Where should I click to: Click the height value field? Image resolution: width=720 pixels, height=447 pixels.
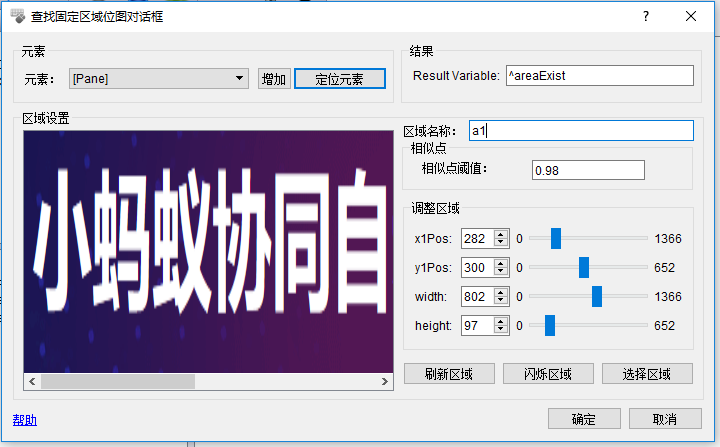[x=478, y=325]
